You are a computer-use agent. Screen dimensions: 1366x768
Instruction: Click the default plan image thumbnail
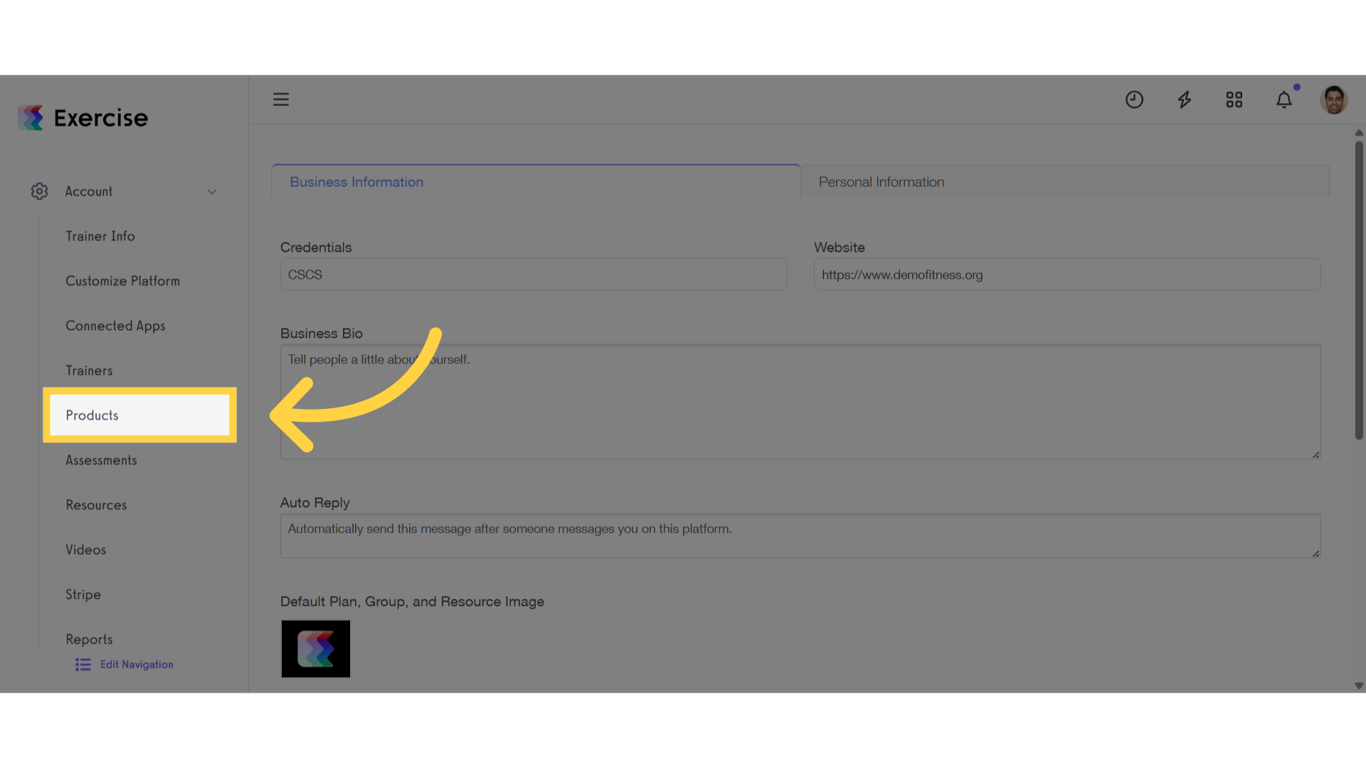pos(315,649)
